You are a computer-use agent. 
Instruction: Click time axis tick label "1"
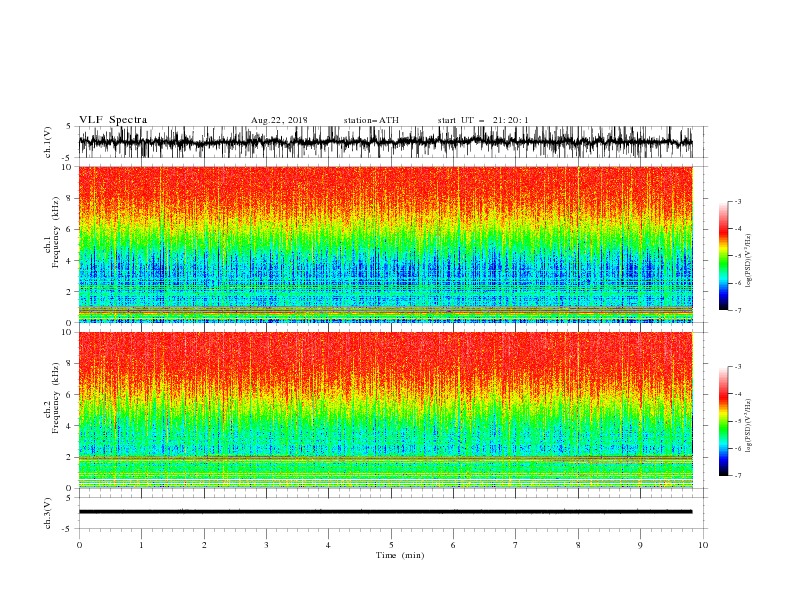141,545
